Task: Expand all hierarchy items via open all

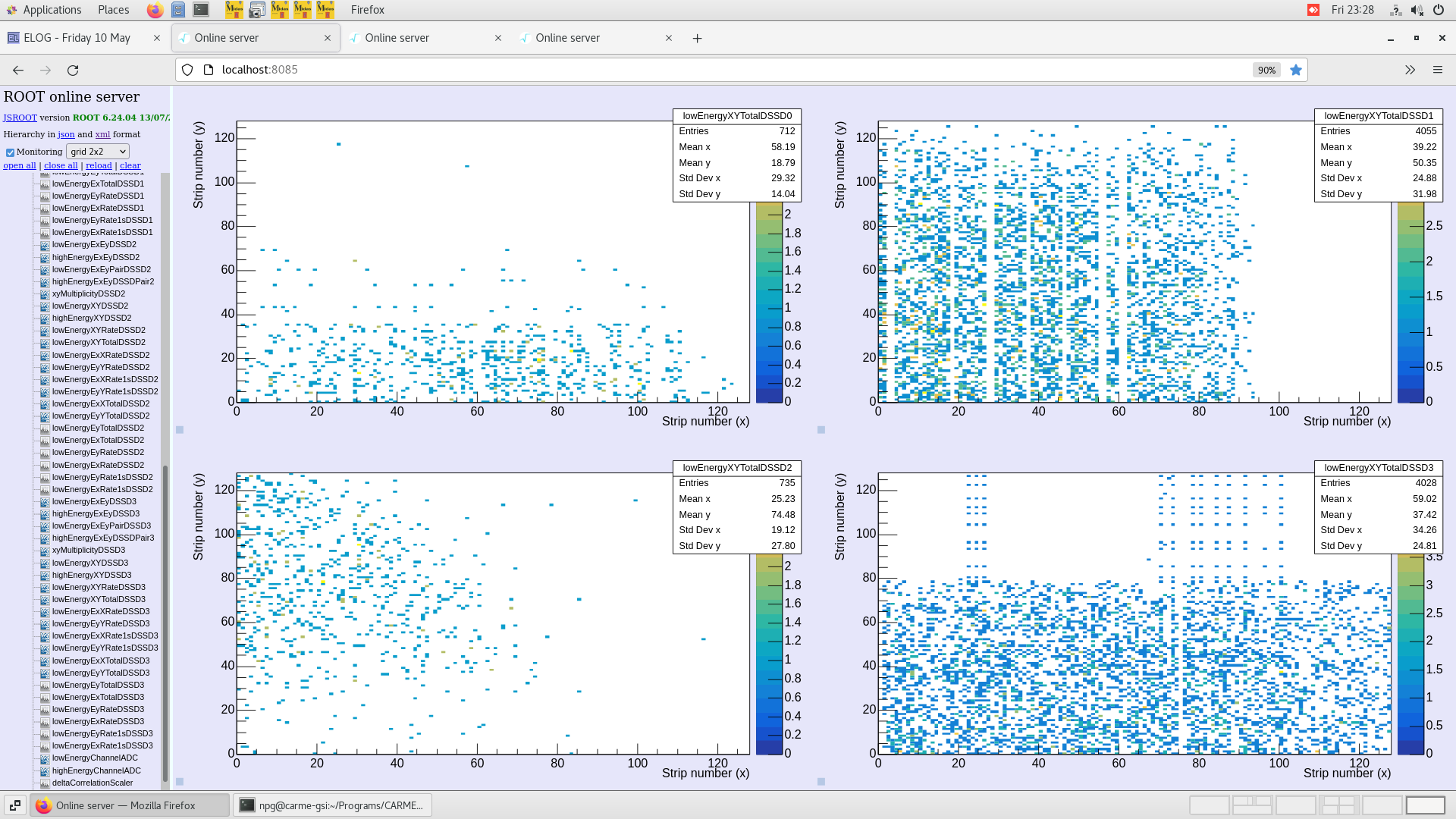Action: [20, 165]
